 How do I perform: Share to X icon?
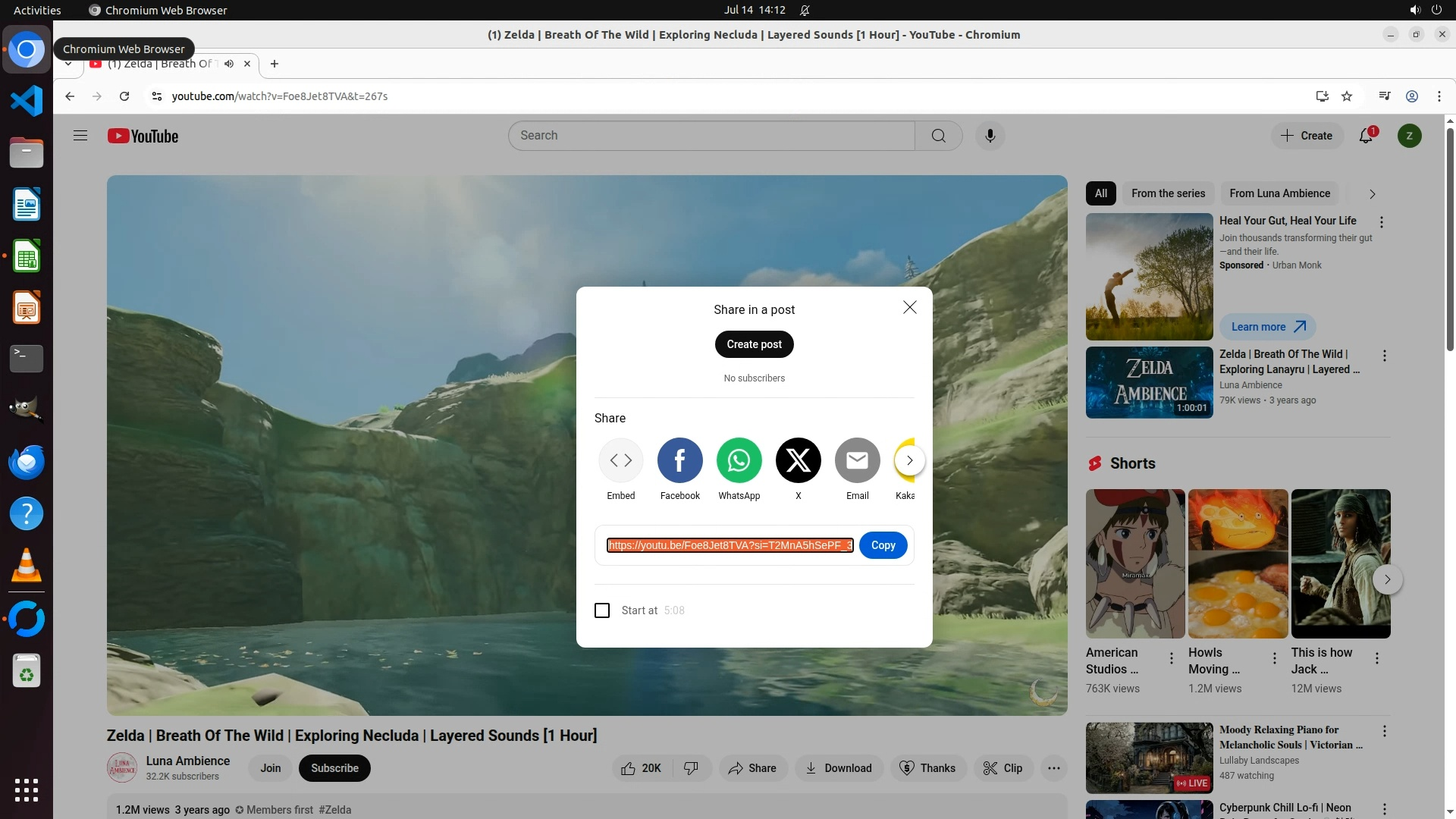798,460
